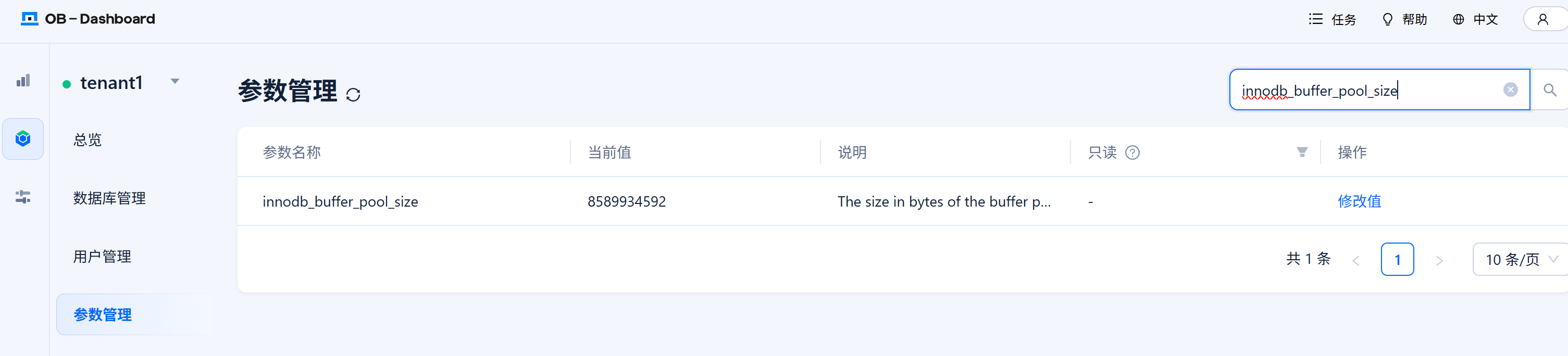Select 用户管理 in the sidebar
The height and width of the screenshot is (356, 1568).
(102, 257)
